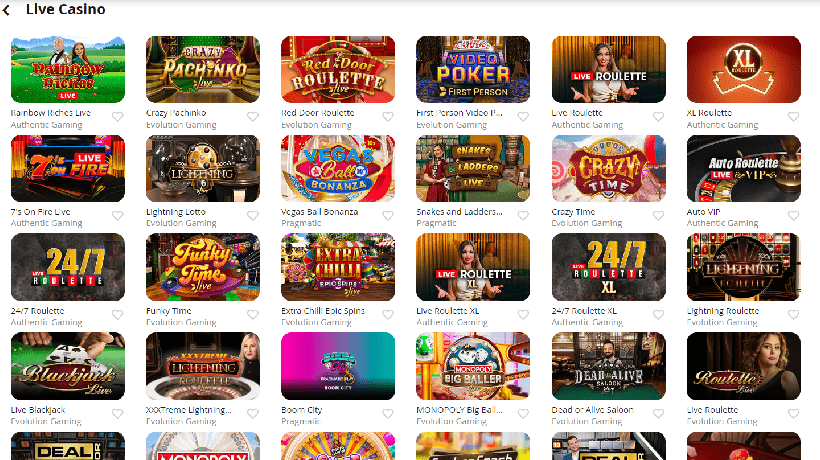Open First Person Video Poker thumbnail
This screenshot has height=460, width=820.
coord(473,69)
